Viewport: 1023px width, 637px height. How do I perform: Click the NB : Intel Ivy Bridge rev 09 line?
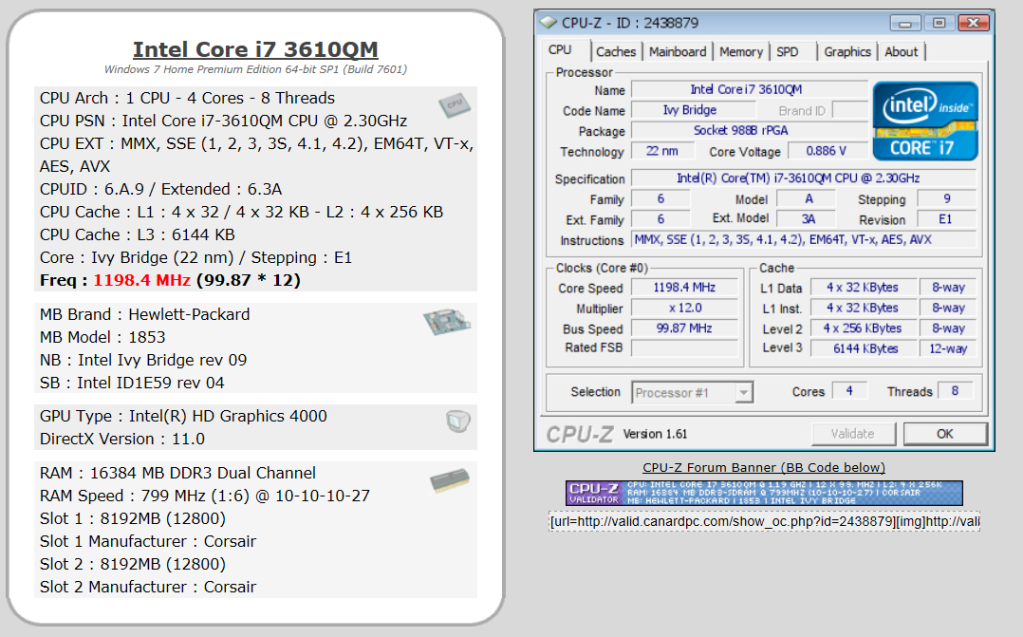pos(143,360)
